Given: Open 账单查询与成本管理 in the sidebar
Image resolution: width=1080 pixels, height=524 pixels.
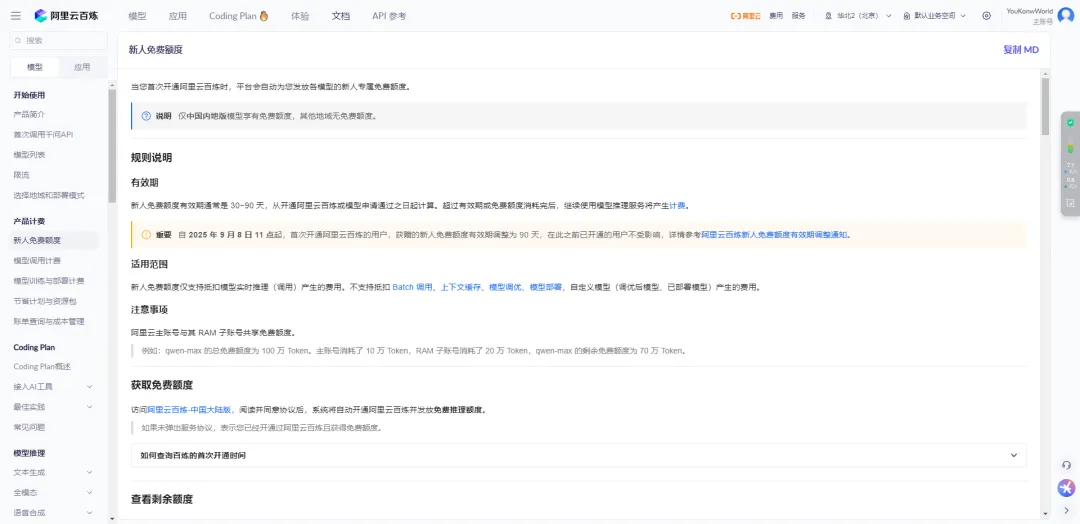Looking at the screenshot, I should (x=49, y=321).
